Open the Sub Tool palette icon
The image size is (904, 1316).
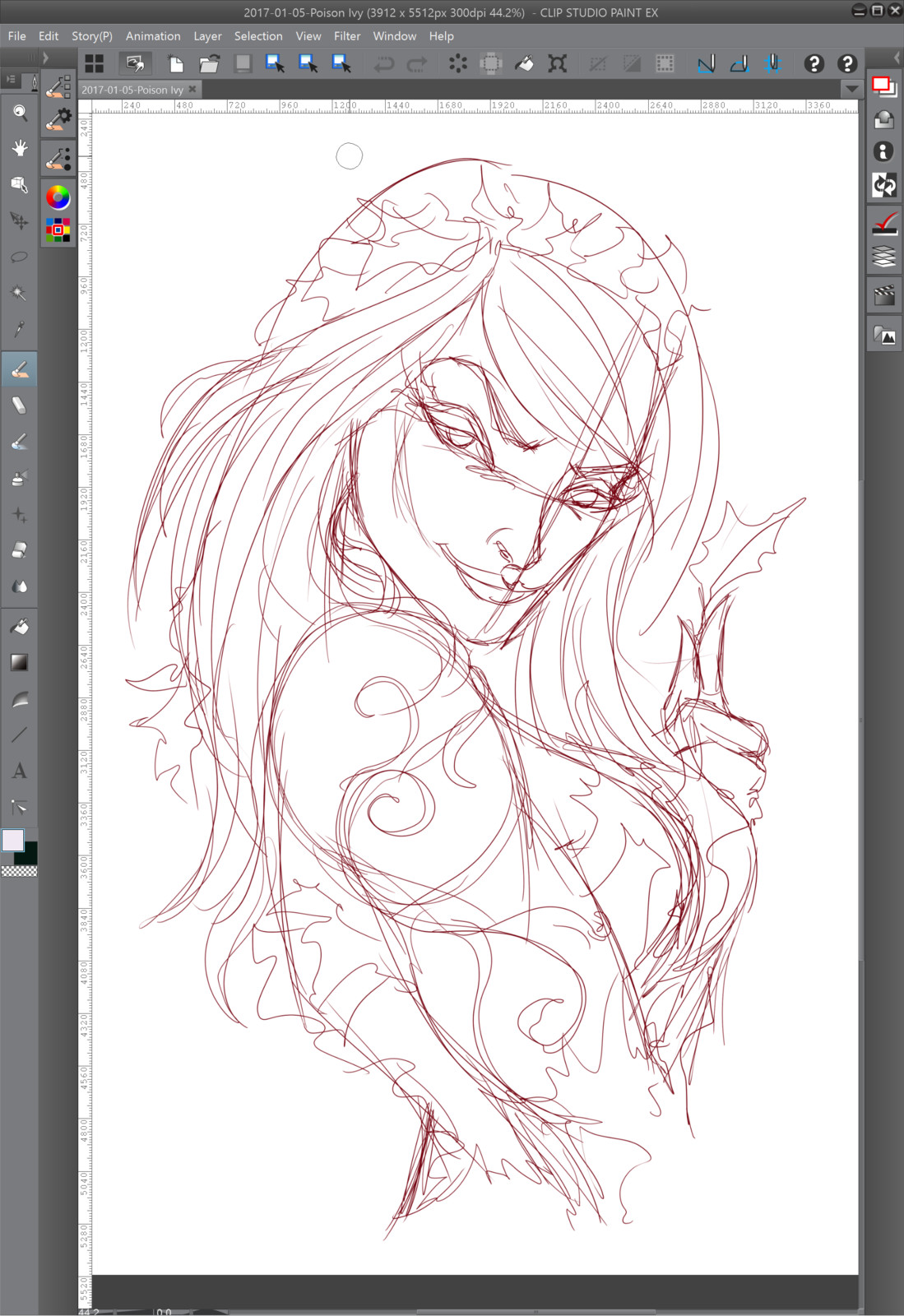58,86
